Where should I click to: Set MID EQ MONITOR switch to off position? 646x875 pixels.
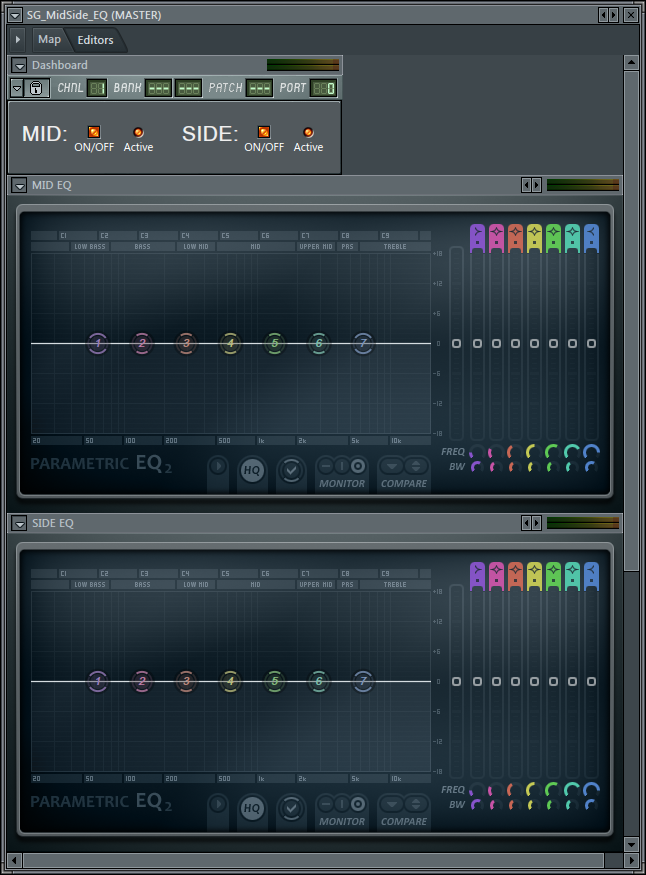pyautogui.click(x=326, y=465)
